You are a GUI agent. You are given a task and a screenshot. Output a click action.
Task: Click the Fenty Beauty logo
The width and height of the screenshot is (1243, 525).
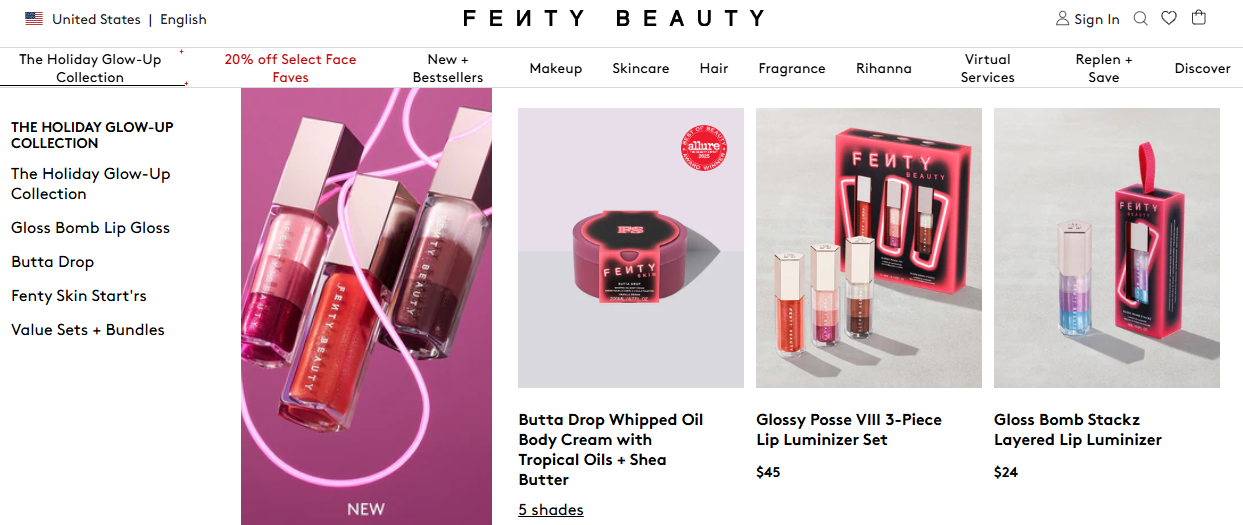[x=614, y=19]
